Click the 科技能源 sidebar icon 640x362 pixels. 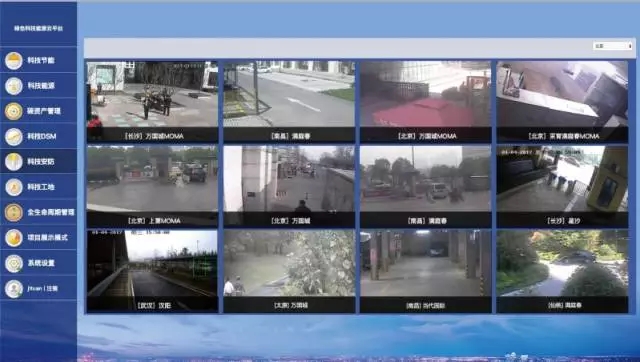pyautogui.click(x=13, y=86)
